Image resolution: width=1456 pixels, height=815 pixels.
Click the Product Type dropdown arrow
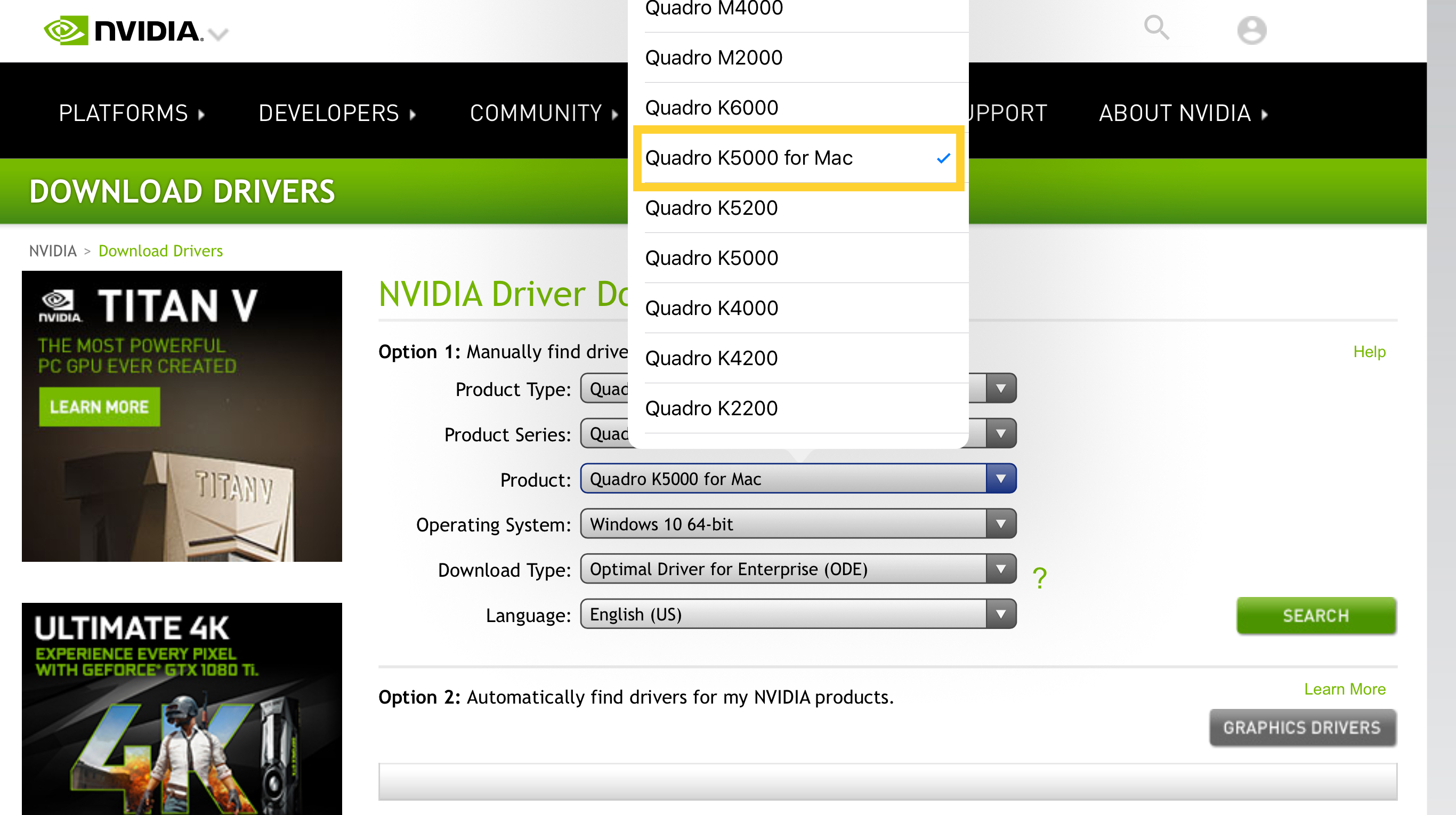(x=1000, y=389)
